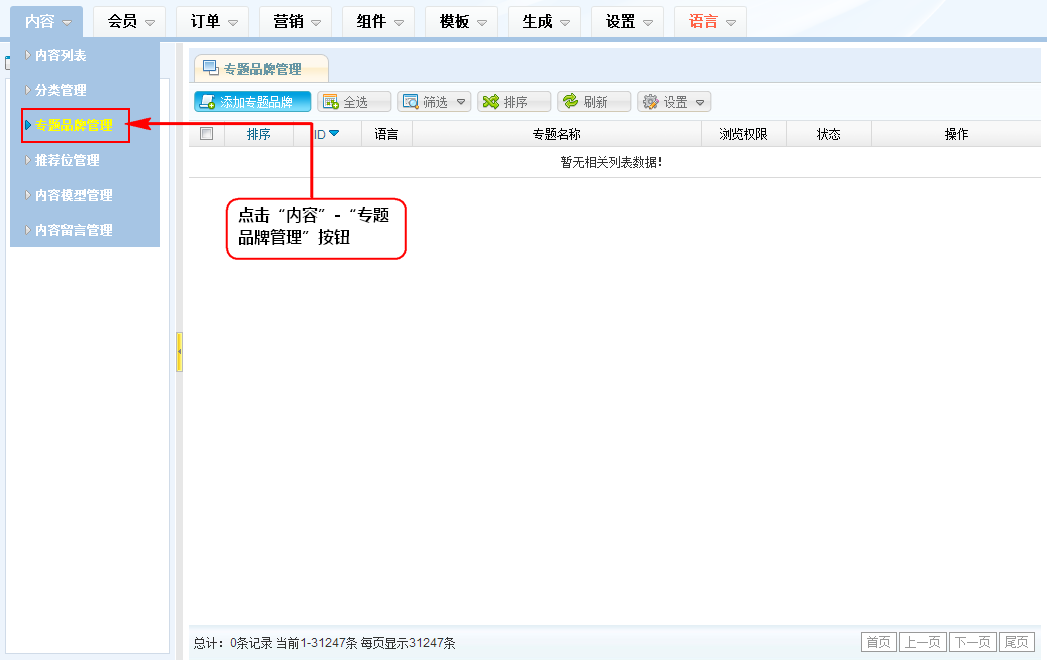Click the toolbar 设置 gear icon
The image size is (1047, 662).
click(x=650, y=102)
